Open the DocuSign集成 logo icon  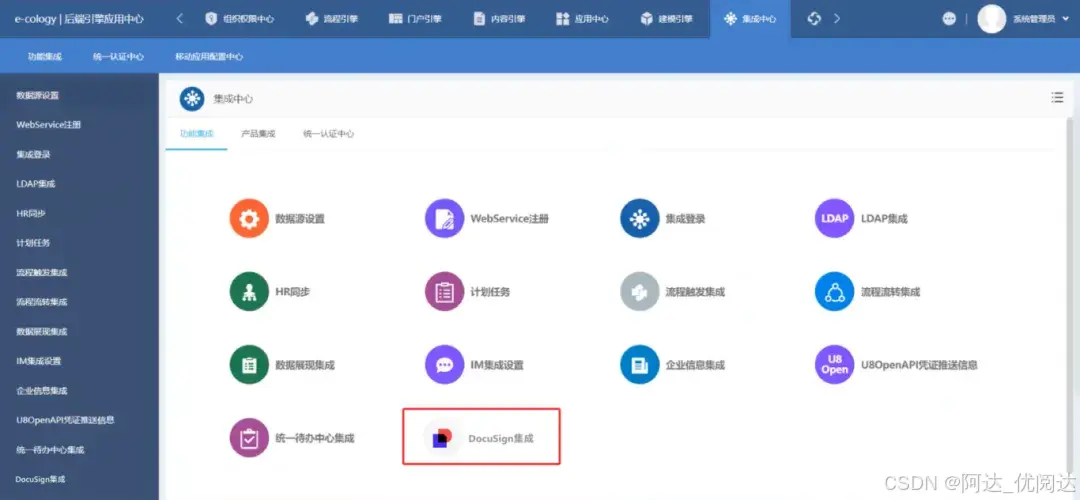[442, 437]
